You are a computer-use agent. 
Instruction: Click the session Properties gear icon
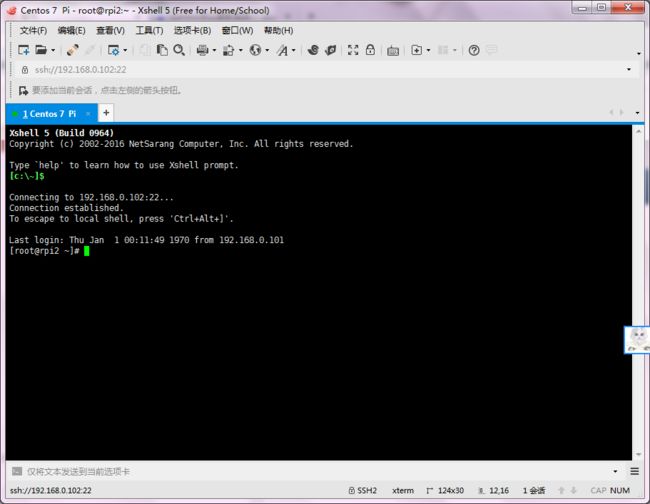(x=113, y=50)
